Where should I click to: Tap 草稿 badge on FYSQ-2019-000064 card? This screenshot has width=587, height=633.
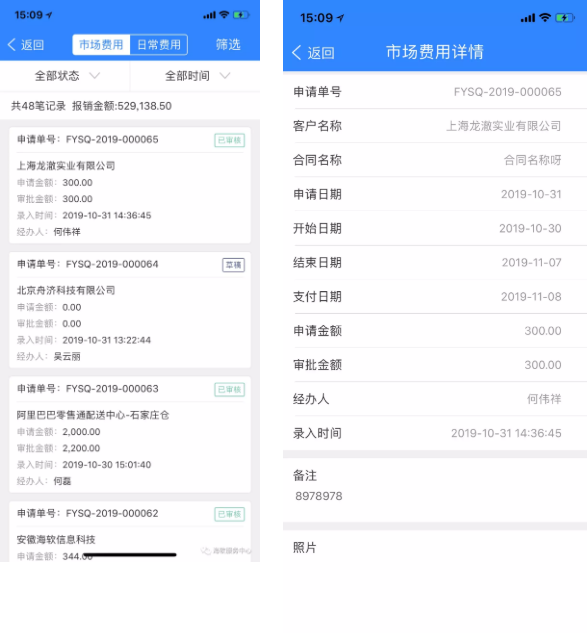pos(233,265)
